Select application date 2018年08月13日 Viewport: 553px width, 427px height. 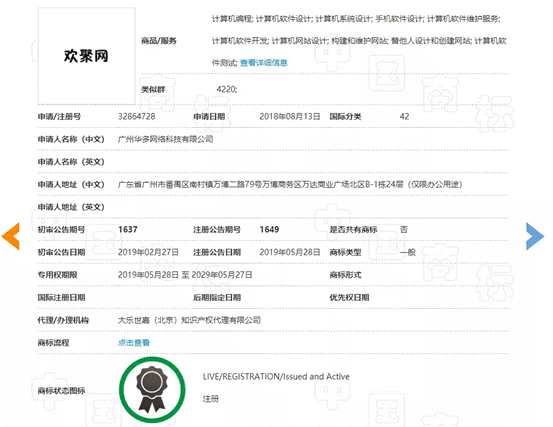point(290,116)
